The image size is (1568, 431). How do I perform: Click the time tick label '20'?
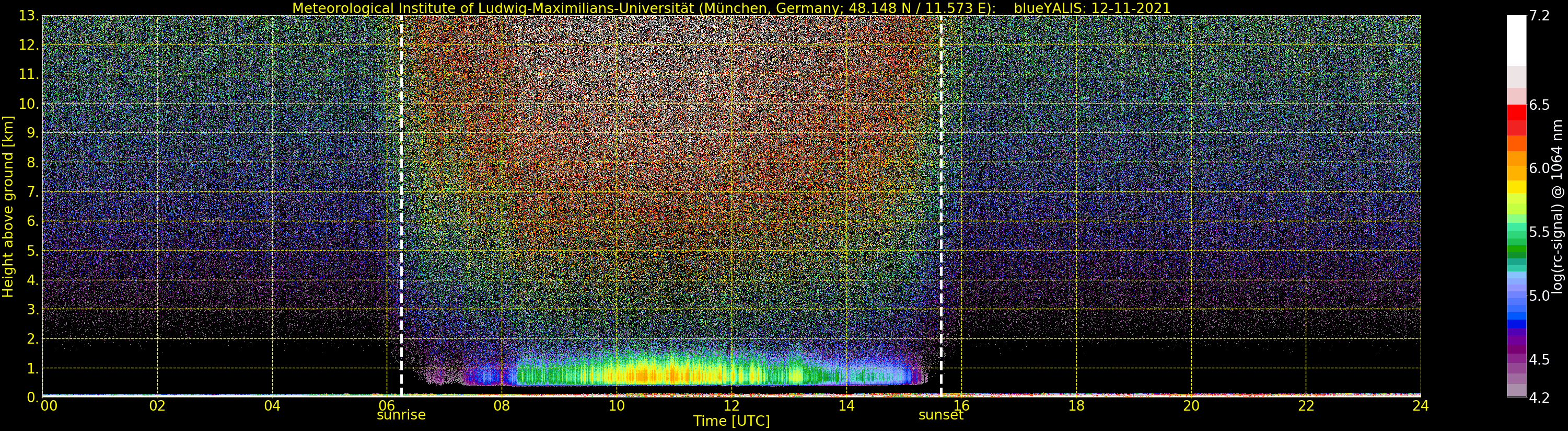(x=1191, y=406)
